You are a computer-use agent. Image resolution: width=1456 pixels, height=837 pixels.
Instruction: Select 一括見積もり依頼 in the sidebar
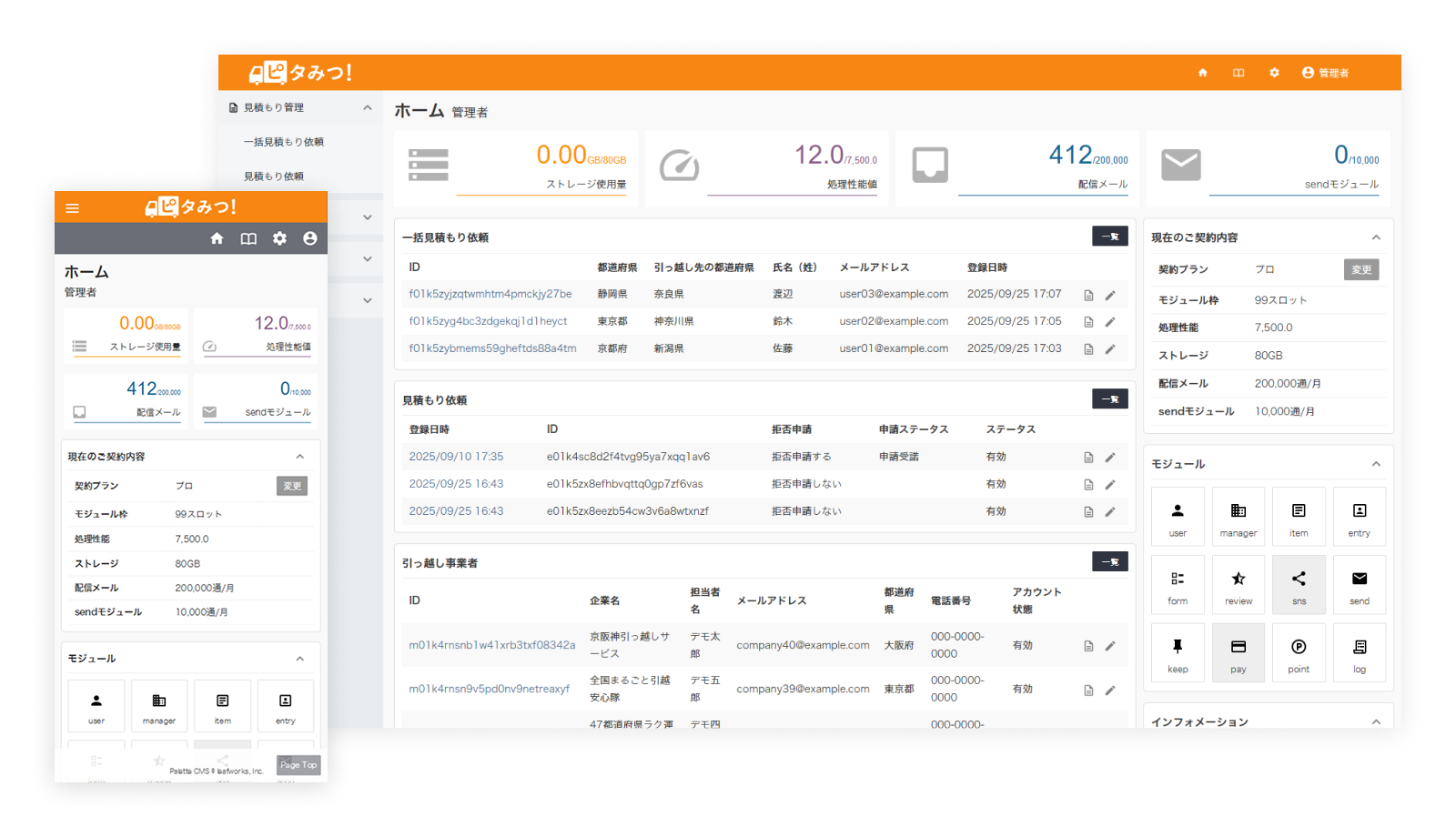click(x=283, y=142)
